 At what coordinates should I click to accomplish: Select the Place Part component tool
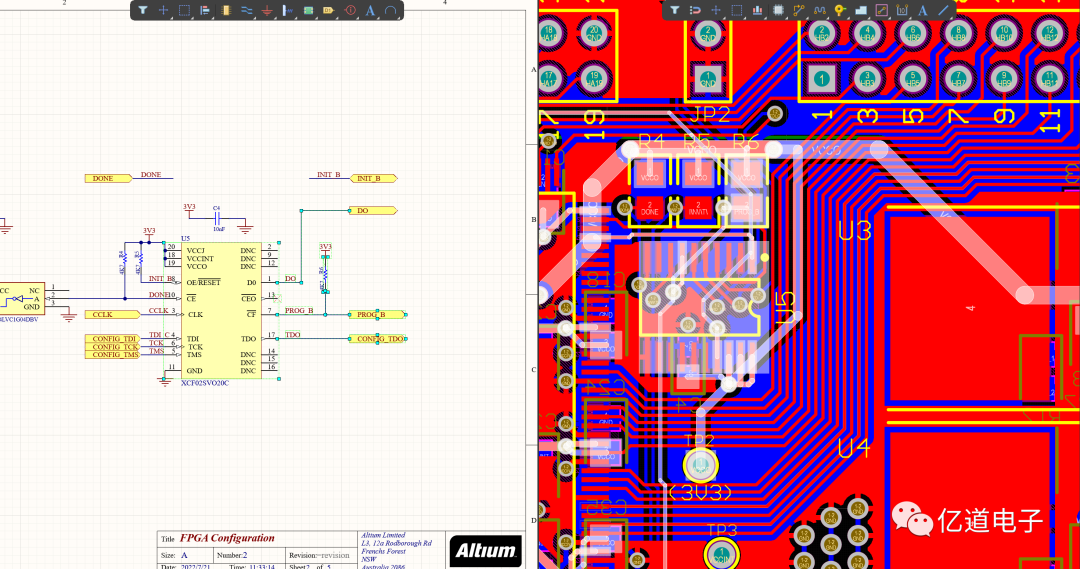225,10
